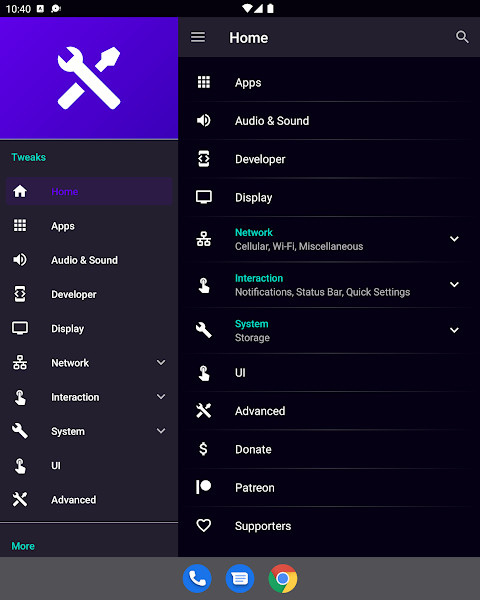
Task: Click the Audio & Sound speaker icon in drawer
Action: (20, 260)
